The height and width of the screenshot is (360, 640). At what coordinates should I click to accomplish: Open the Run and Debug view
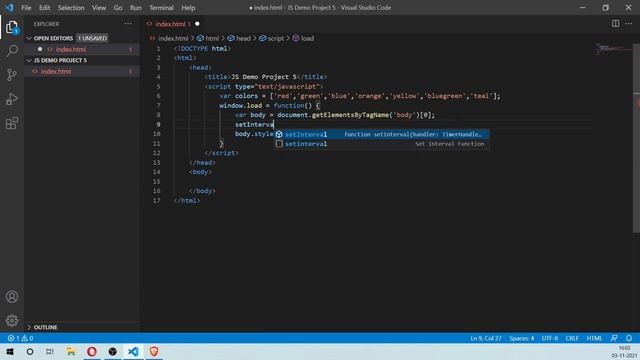pos(12,99)
